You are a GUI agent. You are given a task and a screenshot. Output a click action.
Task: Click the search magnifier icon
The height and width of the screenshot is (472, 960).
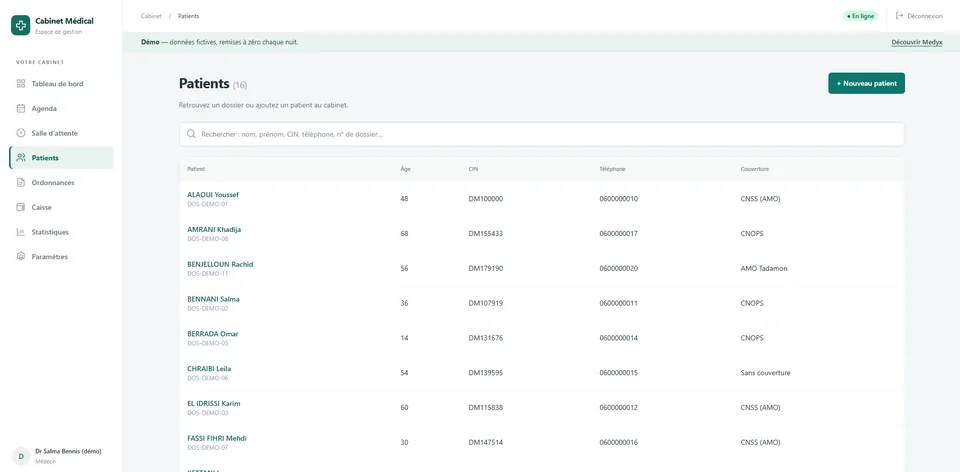(192, 134)
